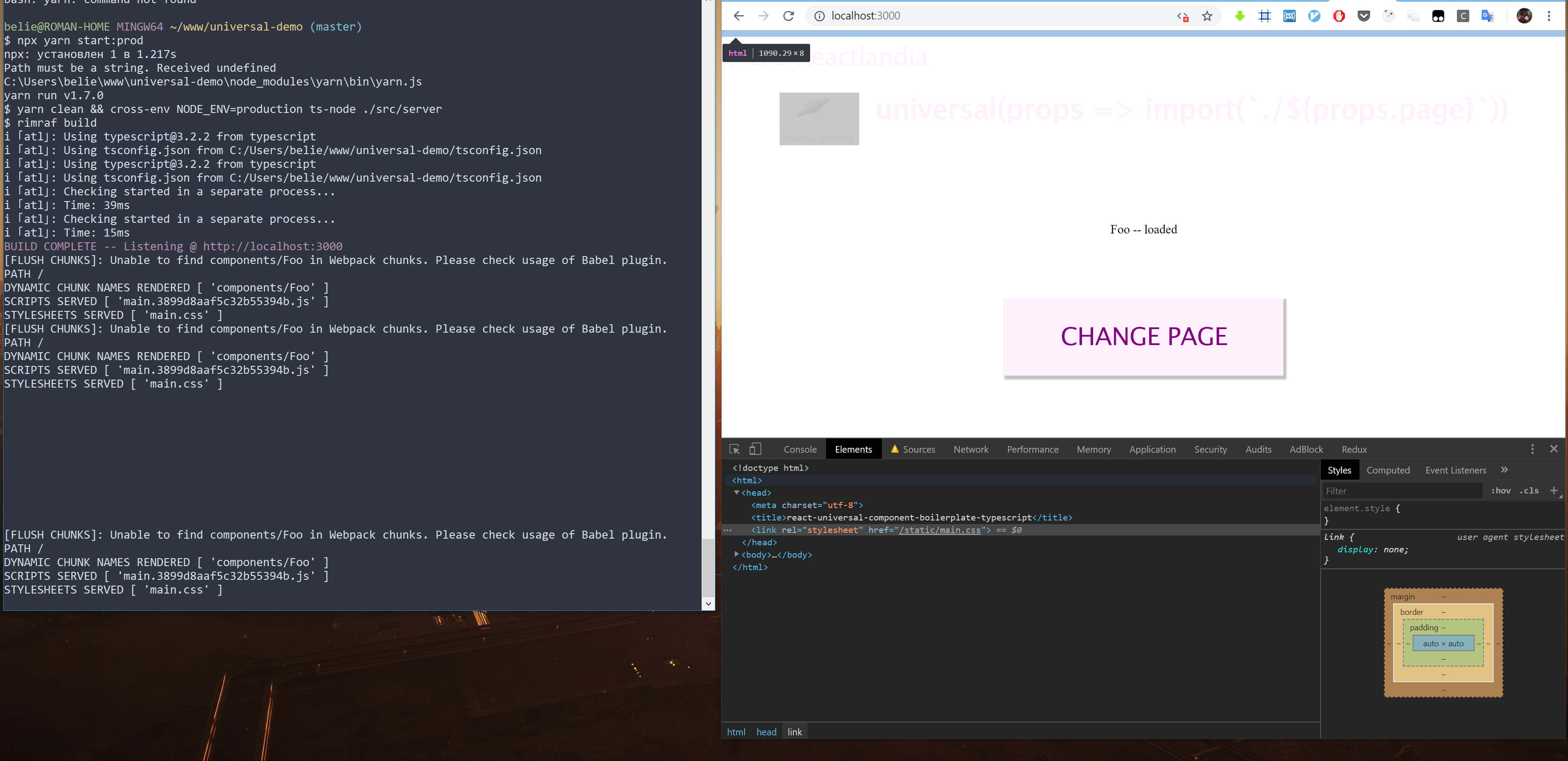Click the AdBlock red hand extension icon
The height and width of the screenshot is (761, 1568).
point(1339,16)
